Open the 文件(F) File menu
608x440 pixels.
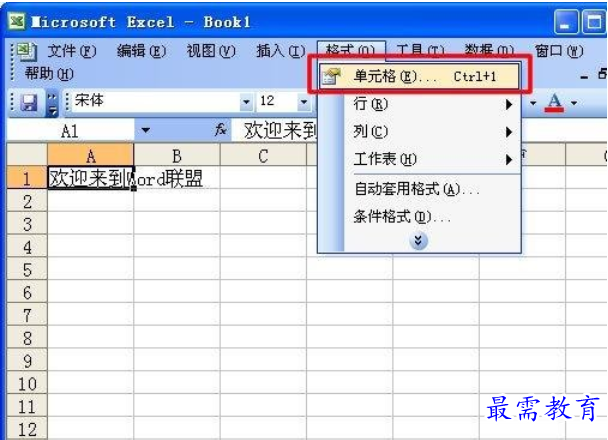pos(72,51)
